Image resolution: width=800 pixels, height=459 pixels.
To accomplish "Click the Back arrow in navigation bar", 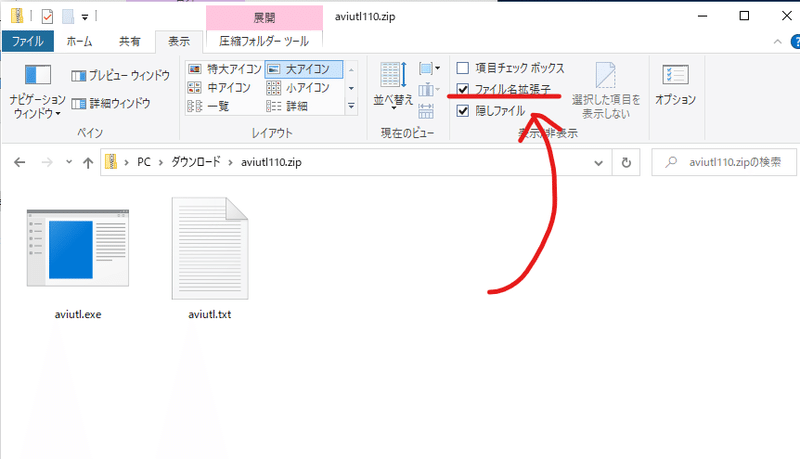I will point(19,163).
